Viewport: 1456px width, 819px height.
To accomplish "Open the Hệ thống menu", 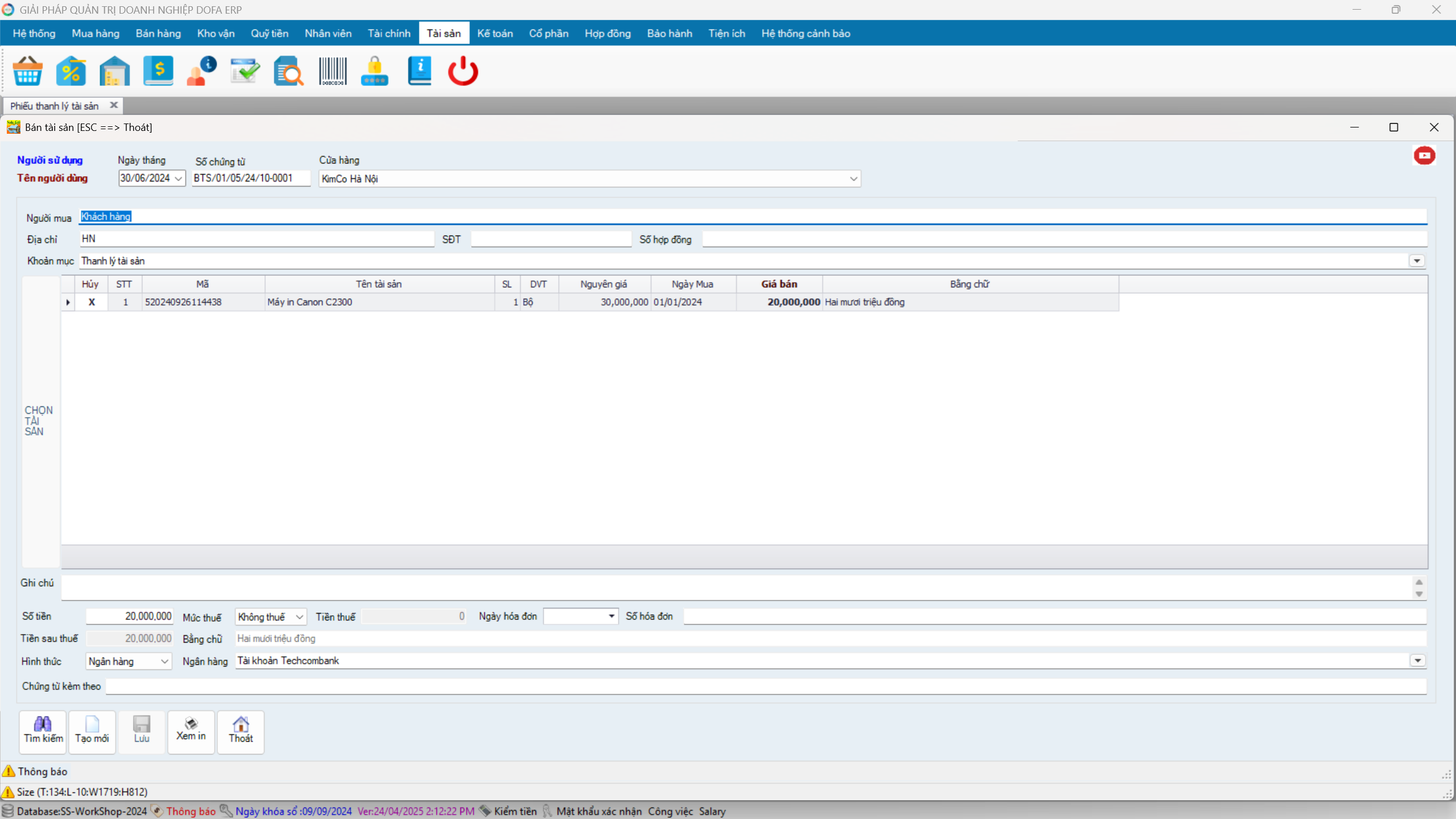I will pos(34,34).
